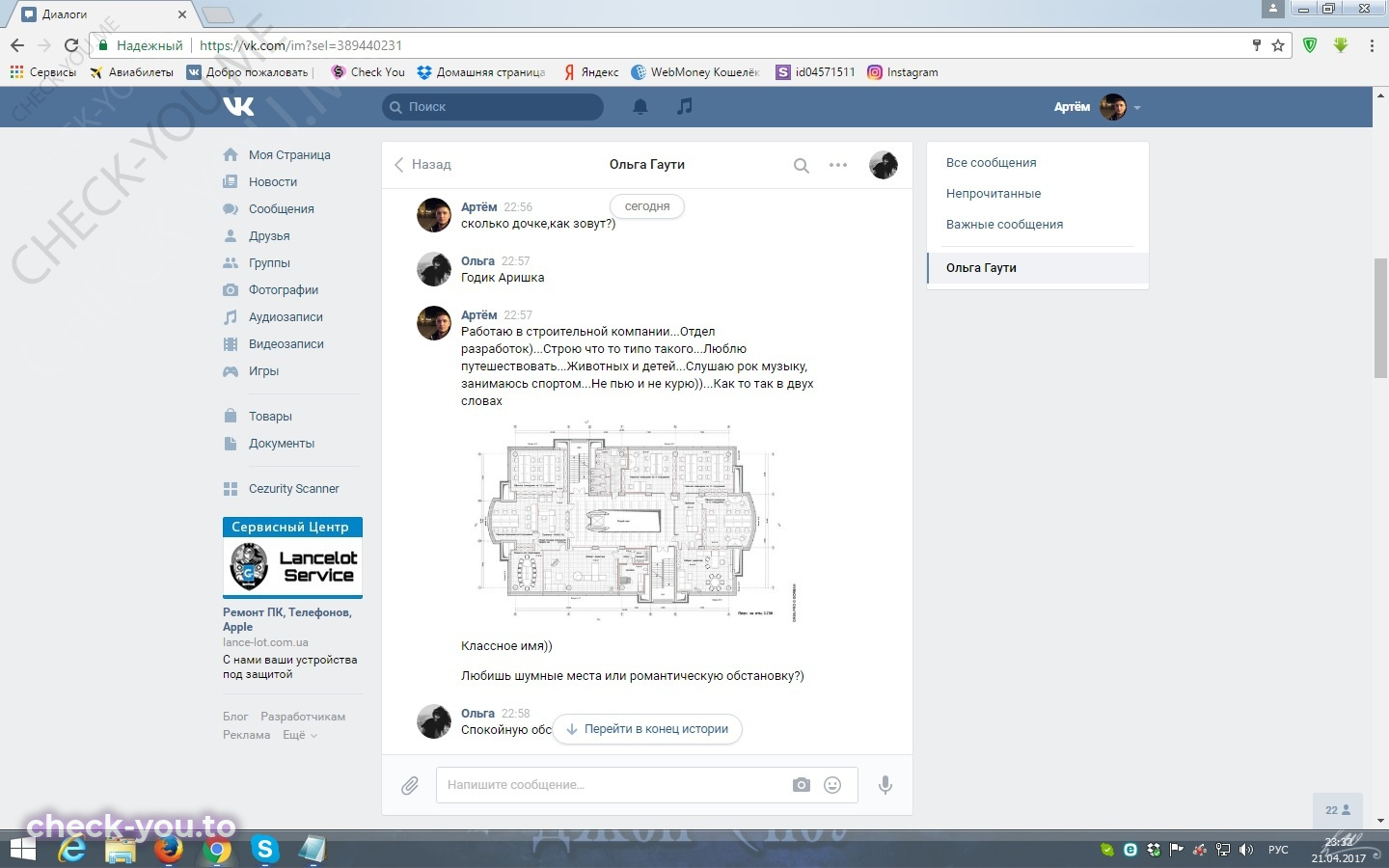This screenshot has width=1389, height=868.
Task: Record a voice message with microphone
Action: [885, 785]
